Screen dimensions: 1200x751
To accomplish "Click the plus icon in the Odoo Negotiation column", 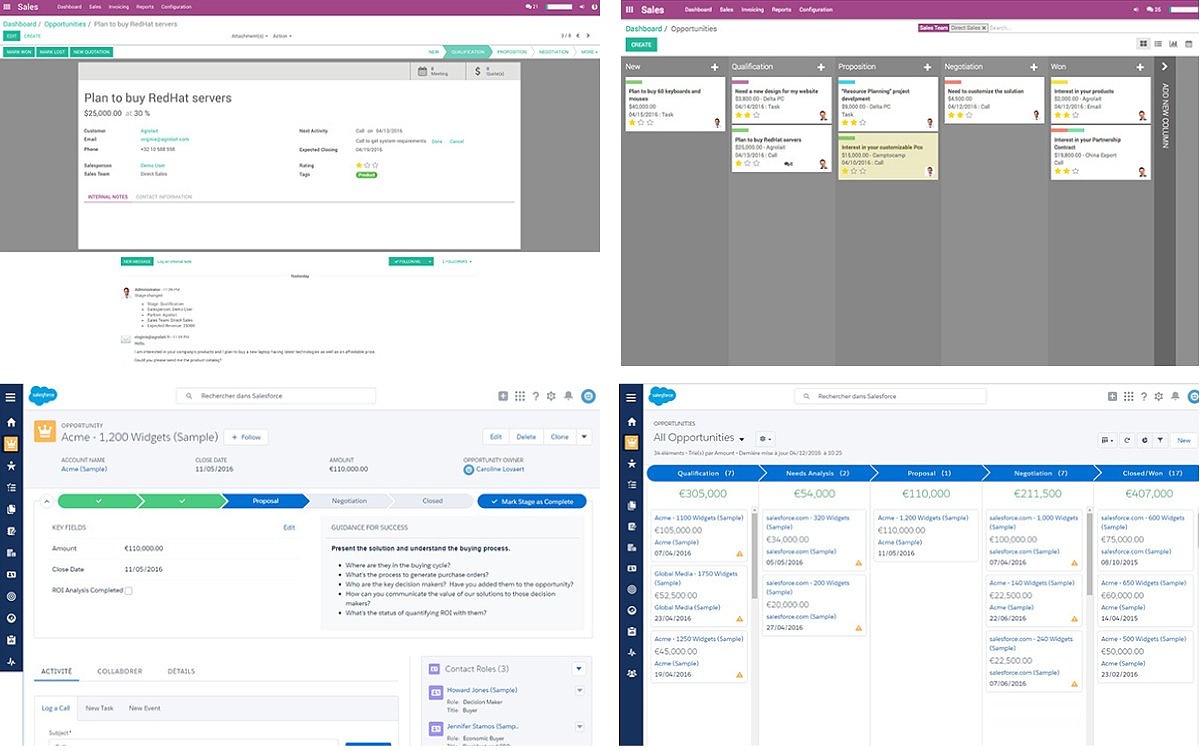I will pyautogui.click(x=1033, y=67).
